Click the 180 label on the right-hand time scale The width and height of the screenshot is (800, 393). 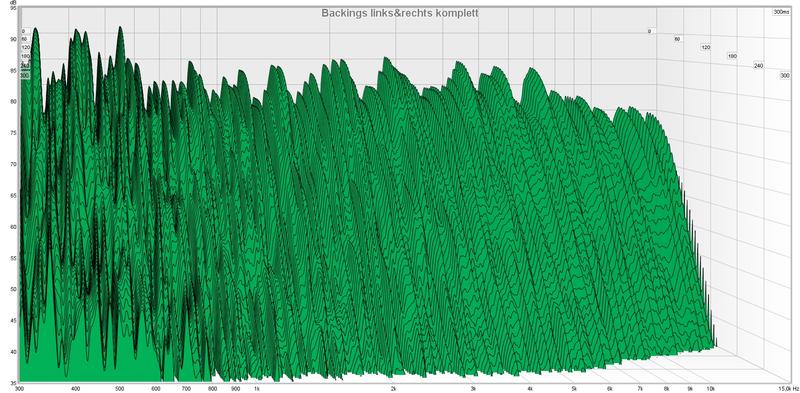click(x=732, y=56)
